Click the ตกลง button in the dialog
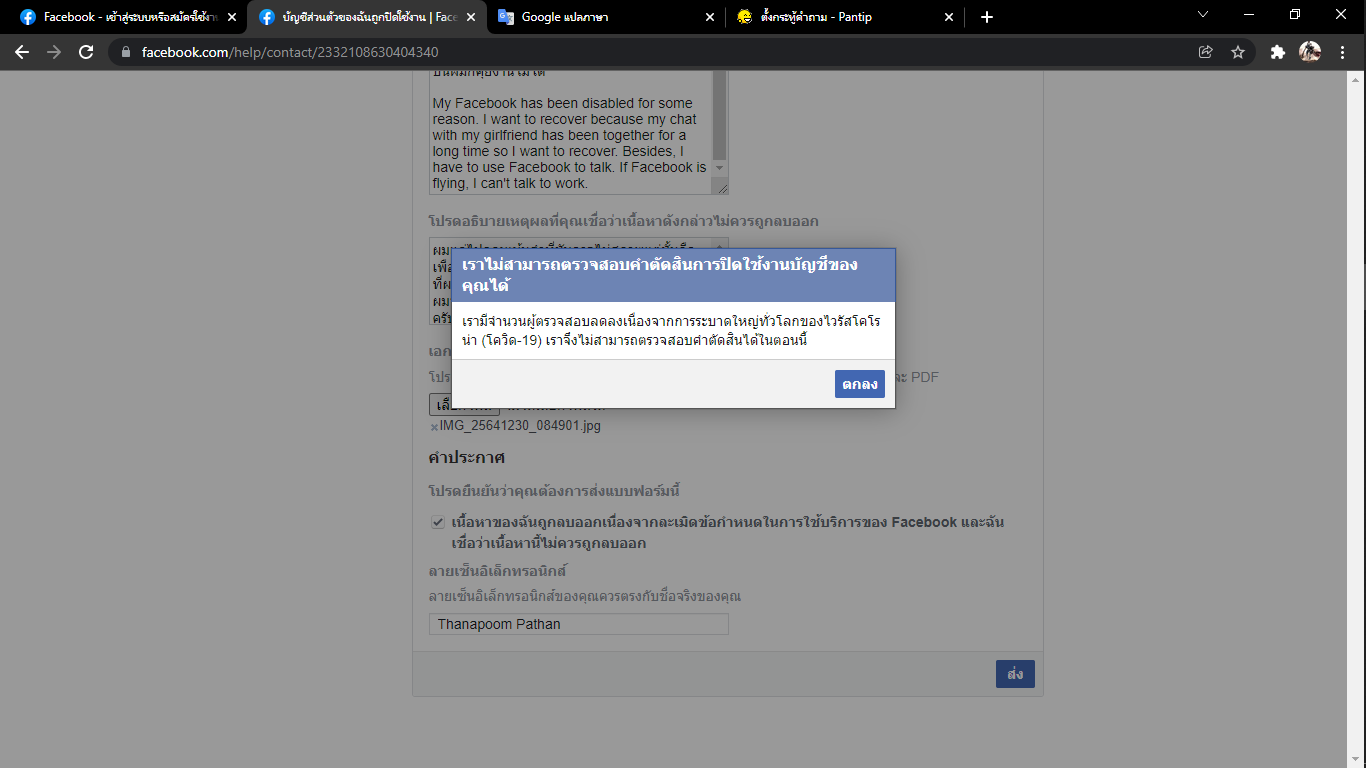The height and width of the screenshot is (768, 1366). [860, 384]
